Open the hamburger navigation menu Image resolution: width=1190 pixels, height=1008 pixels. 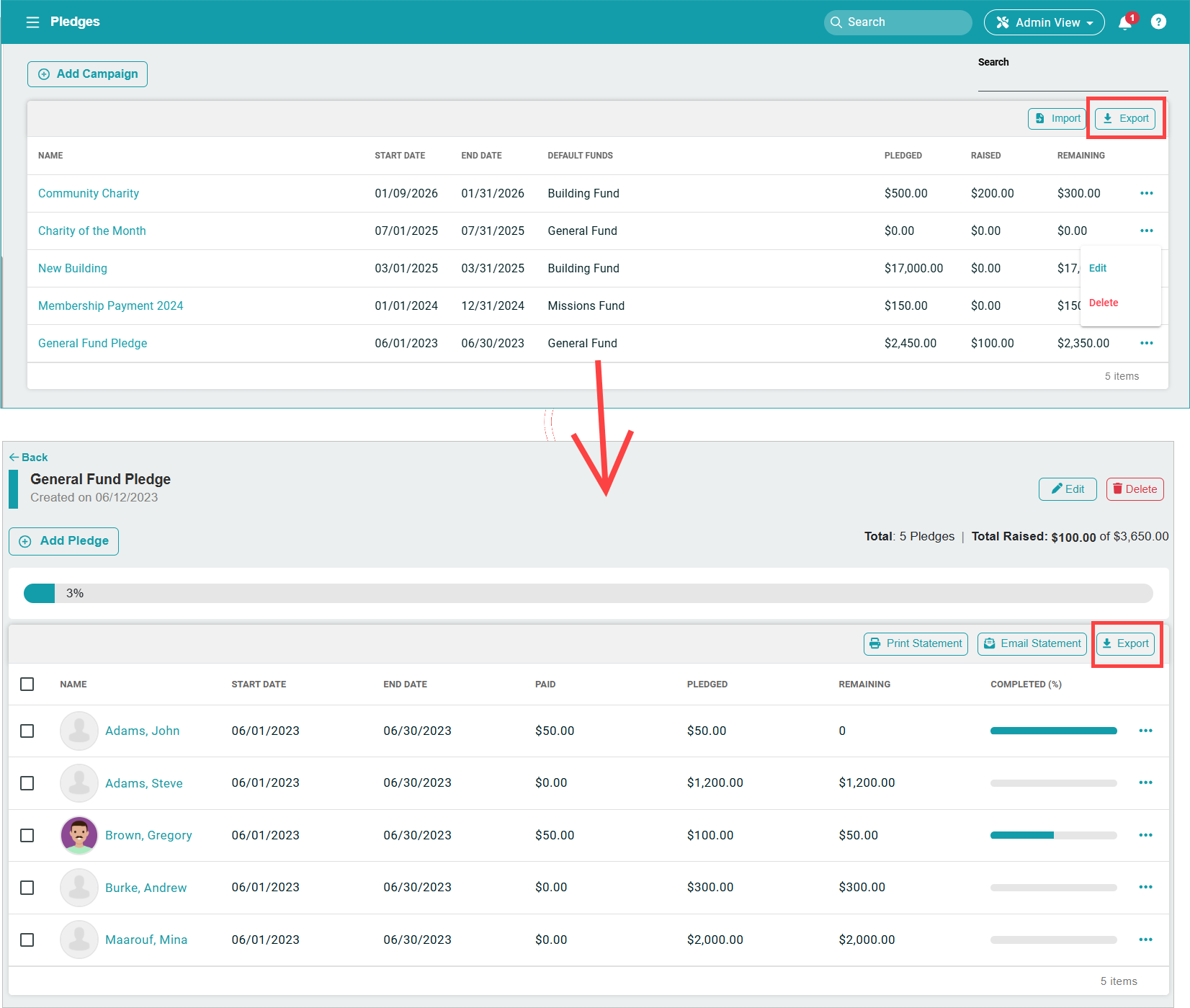(x=32, y=22)
